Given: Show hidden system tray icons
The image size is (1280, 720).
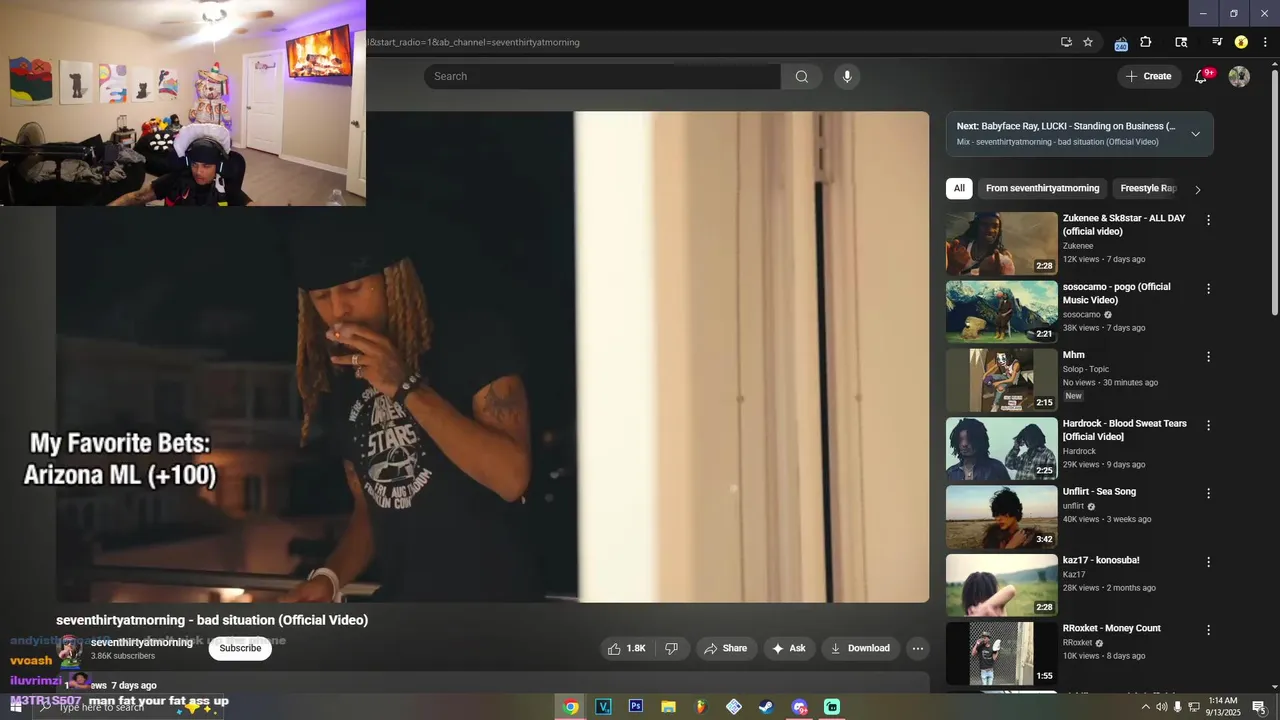Looking at the screenshot, I should [1145, 707].
